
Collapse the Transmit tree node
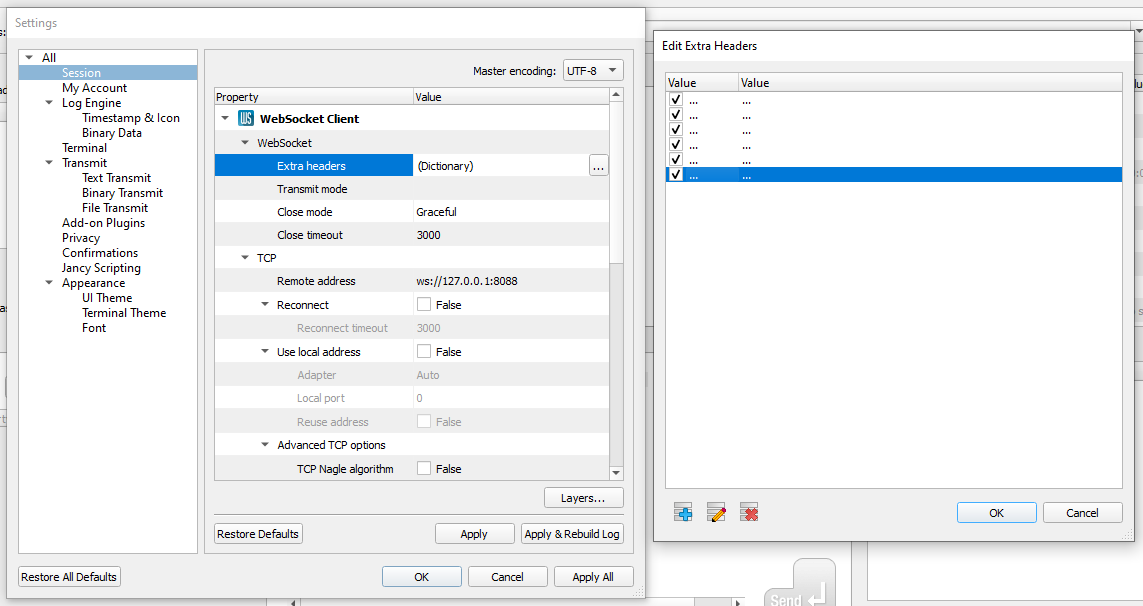49,163
